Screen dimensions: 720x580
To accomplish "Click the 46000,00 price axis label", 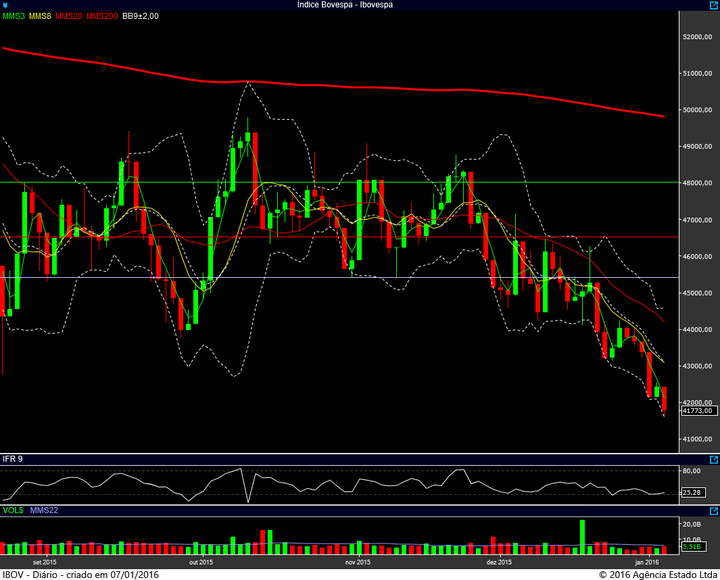I will point(698,256).
